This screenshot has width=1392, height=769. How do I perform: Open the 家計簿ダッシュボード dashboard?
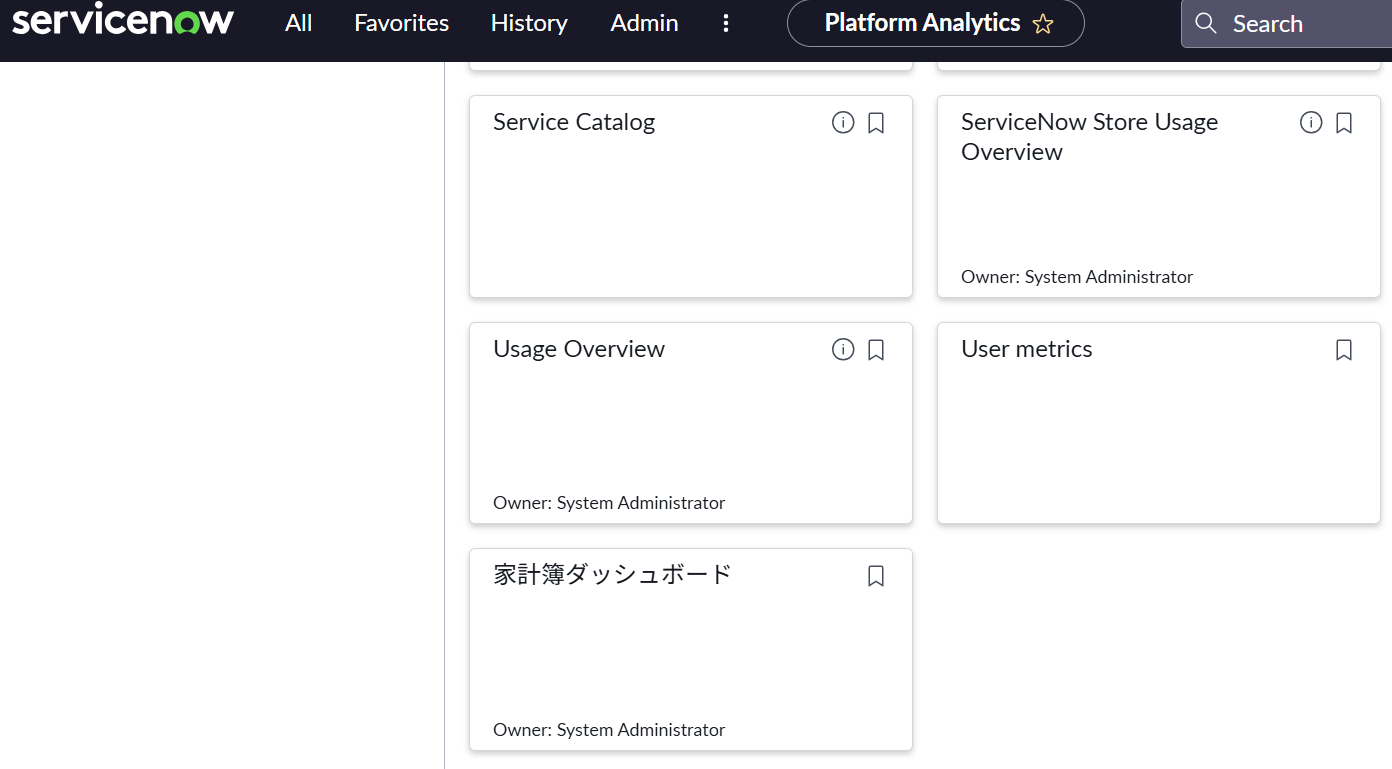coord(612,575)
